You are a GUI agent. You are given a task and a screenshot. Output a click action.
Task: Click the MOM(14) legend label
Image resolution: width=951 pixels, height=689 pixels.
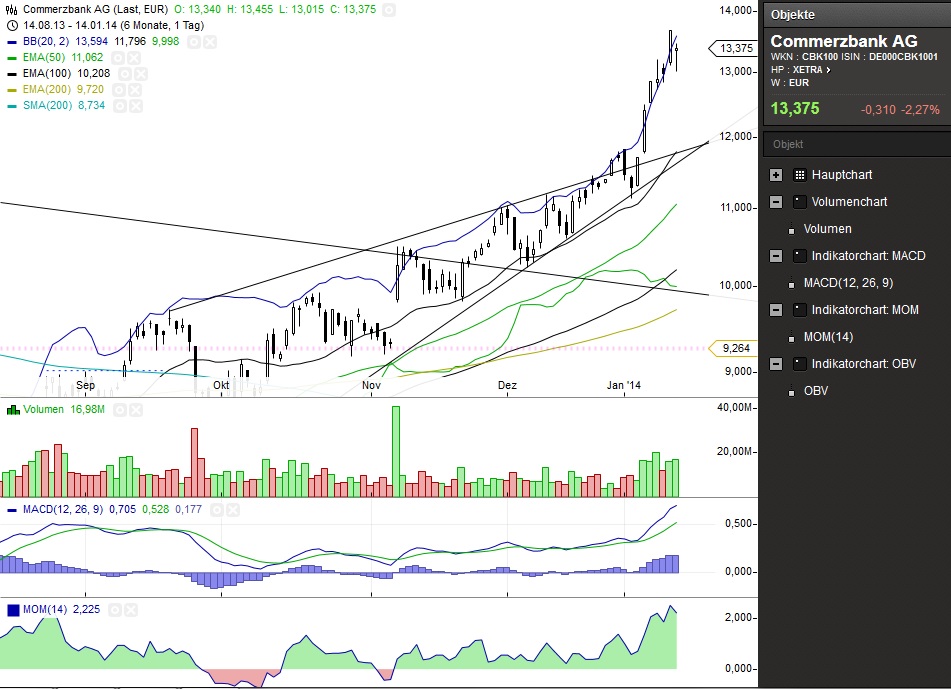pyautogui.click(x=45, y=610)
